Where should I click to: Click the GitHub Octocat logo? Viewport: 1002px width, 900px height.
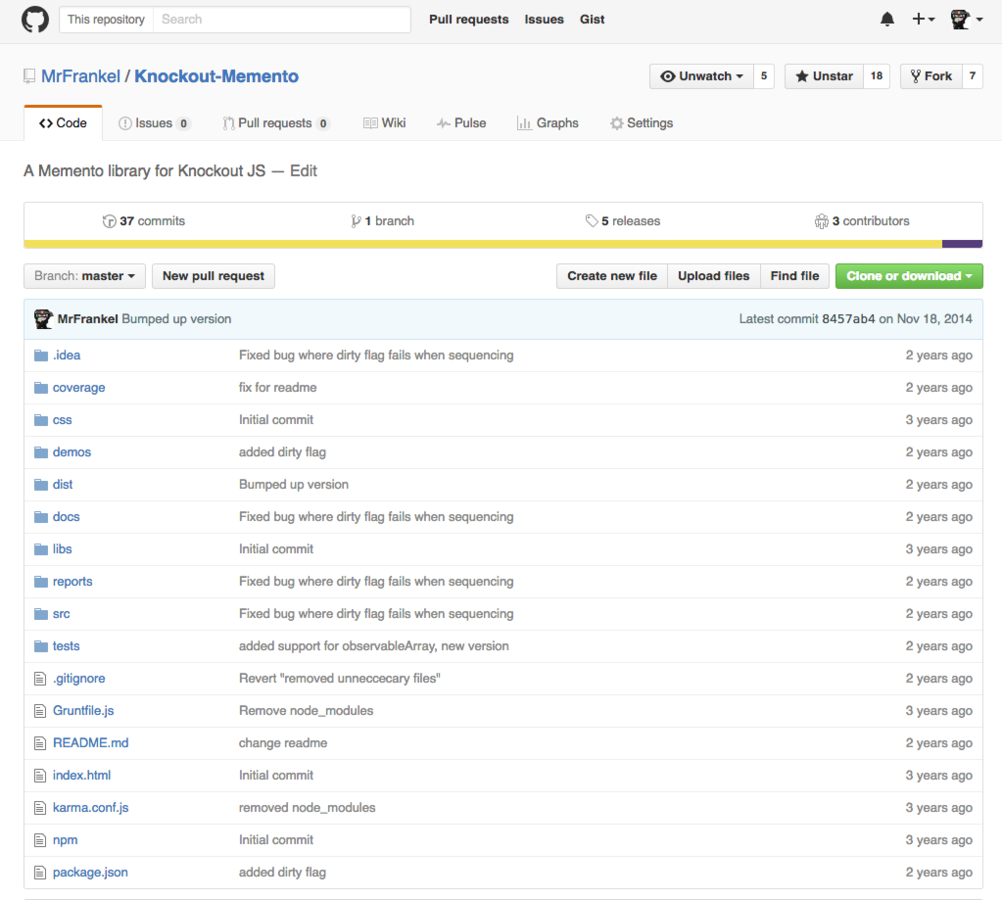click(35, 19)
